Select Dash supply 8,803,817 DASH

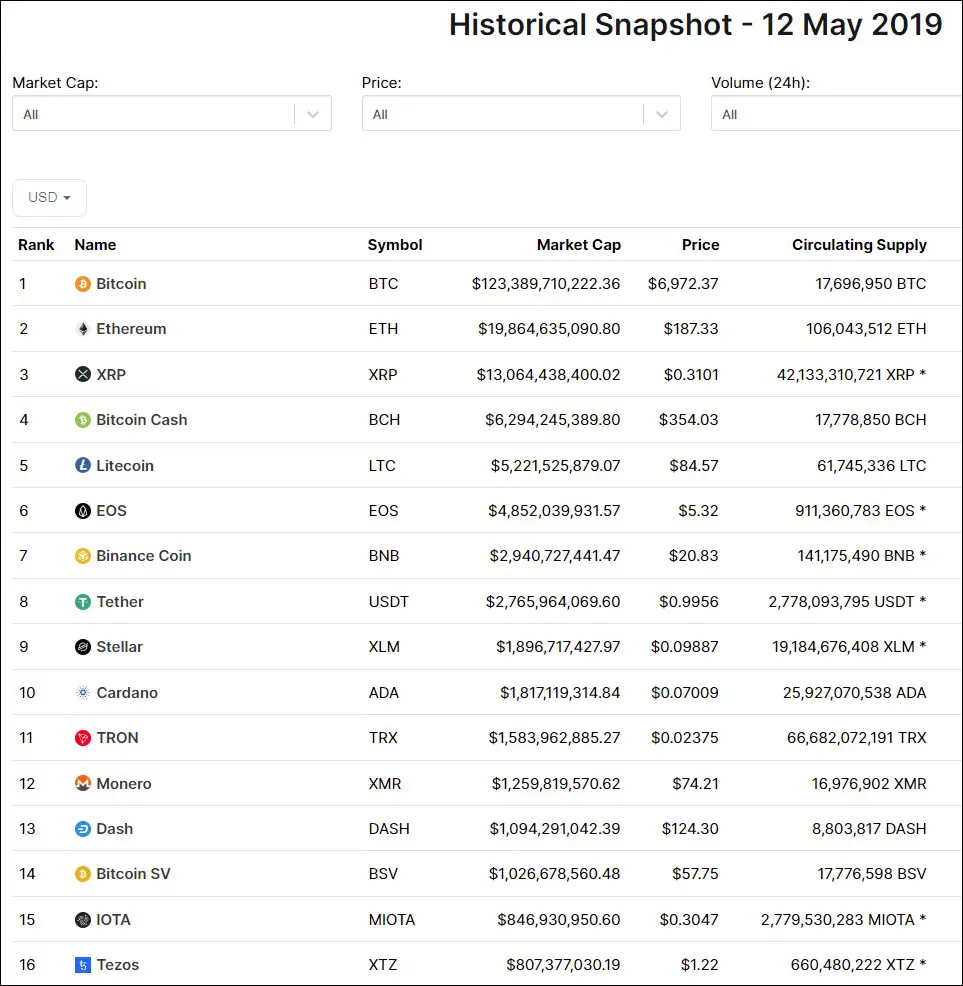(x=869, y=829)
